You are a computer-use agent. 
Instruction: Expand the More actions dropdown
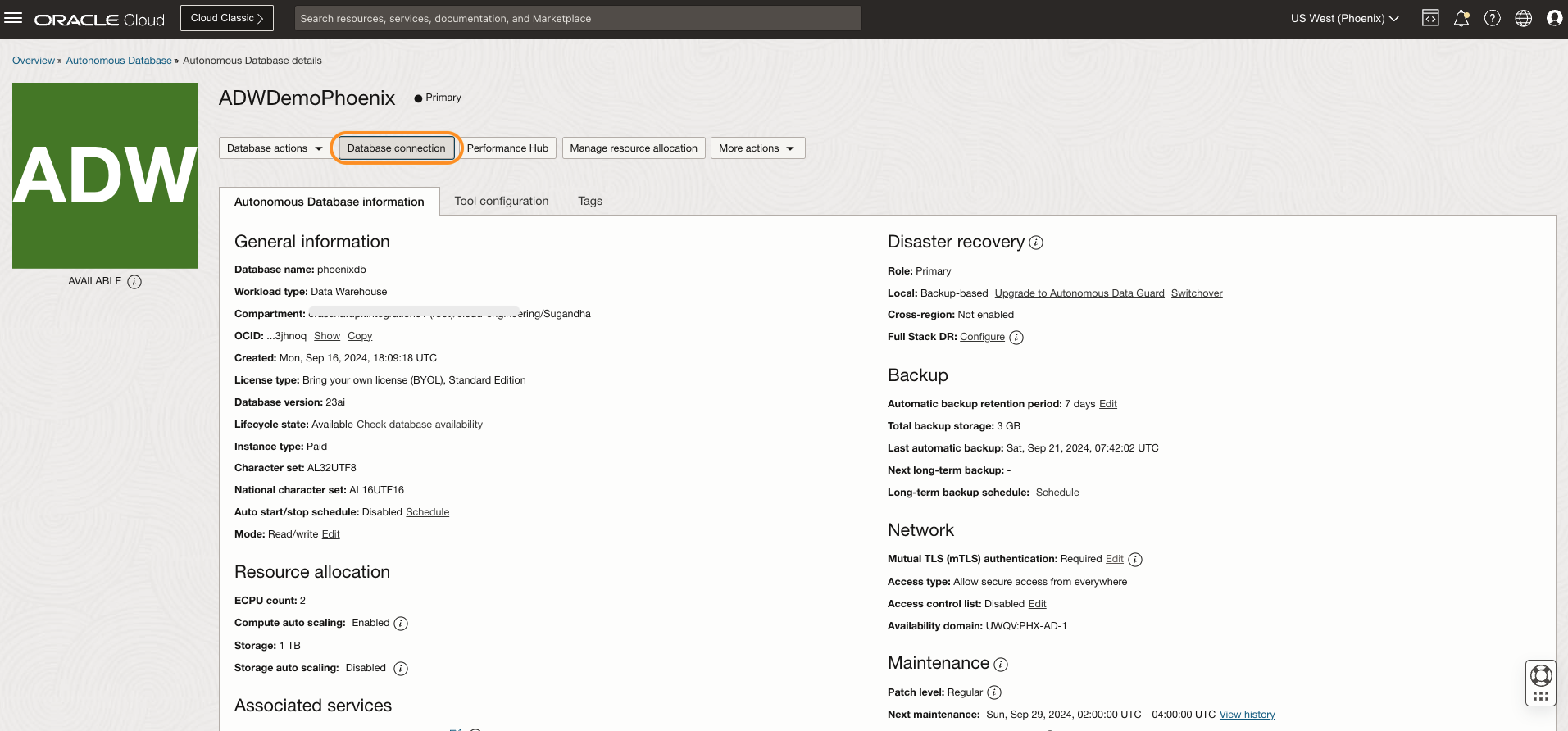point(757,148)
